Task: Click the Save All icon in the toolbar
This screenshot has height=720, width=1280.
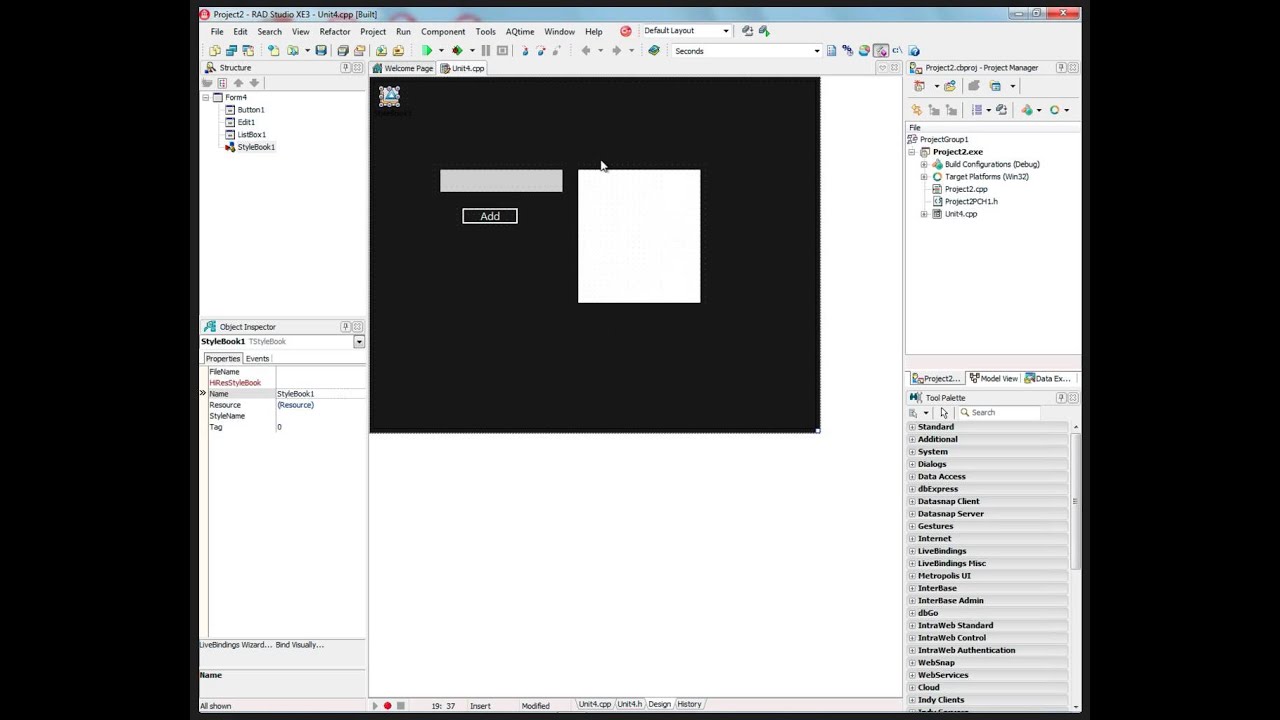Action: 343,50
